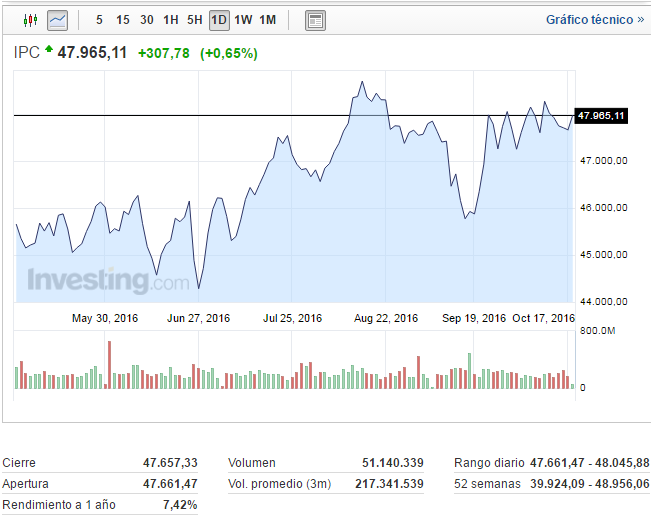Viewport: 651px width, 515px height.
Task: Switch to the 1W weekly timeframe
Action: (243, 20)
